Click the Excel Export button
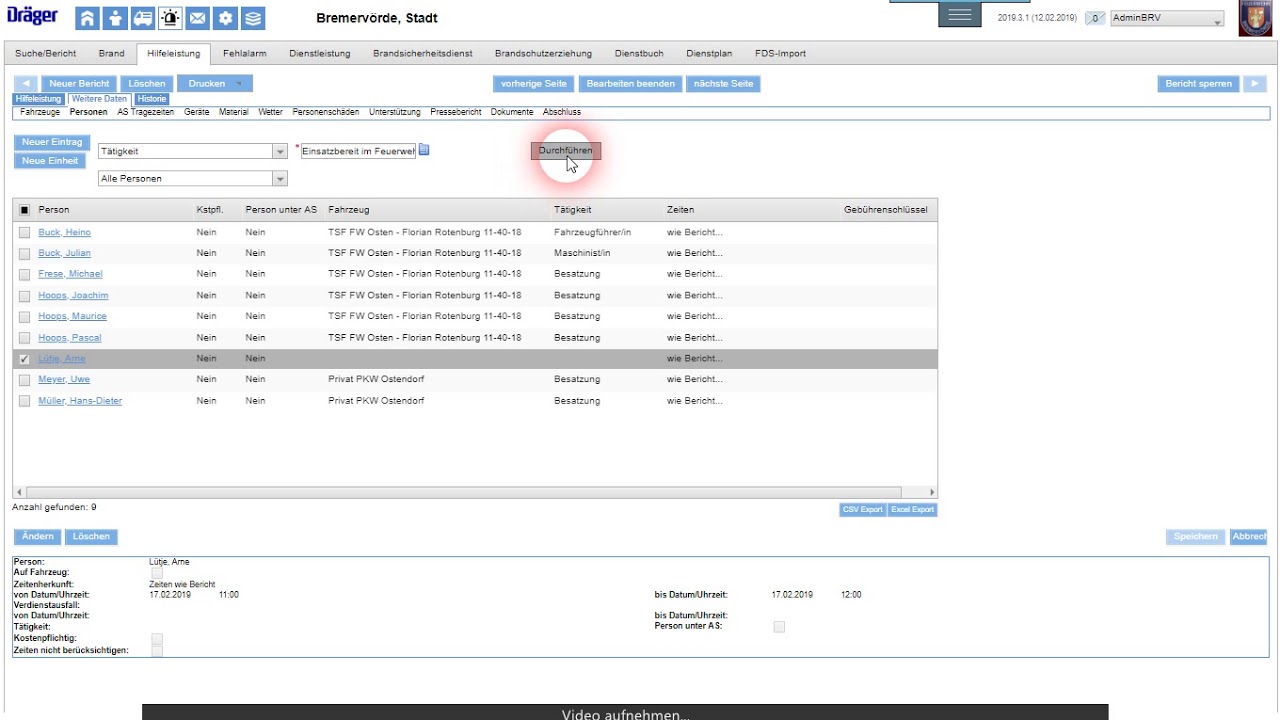1280x720 pixels. click(913, 510)
